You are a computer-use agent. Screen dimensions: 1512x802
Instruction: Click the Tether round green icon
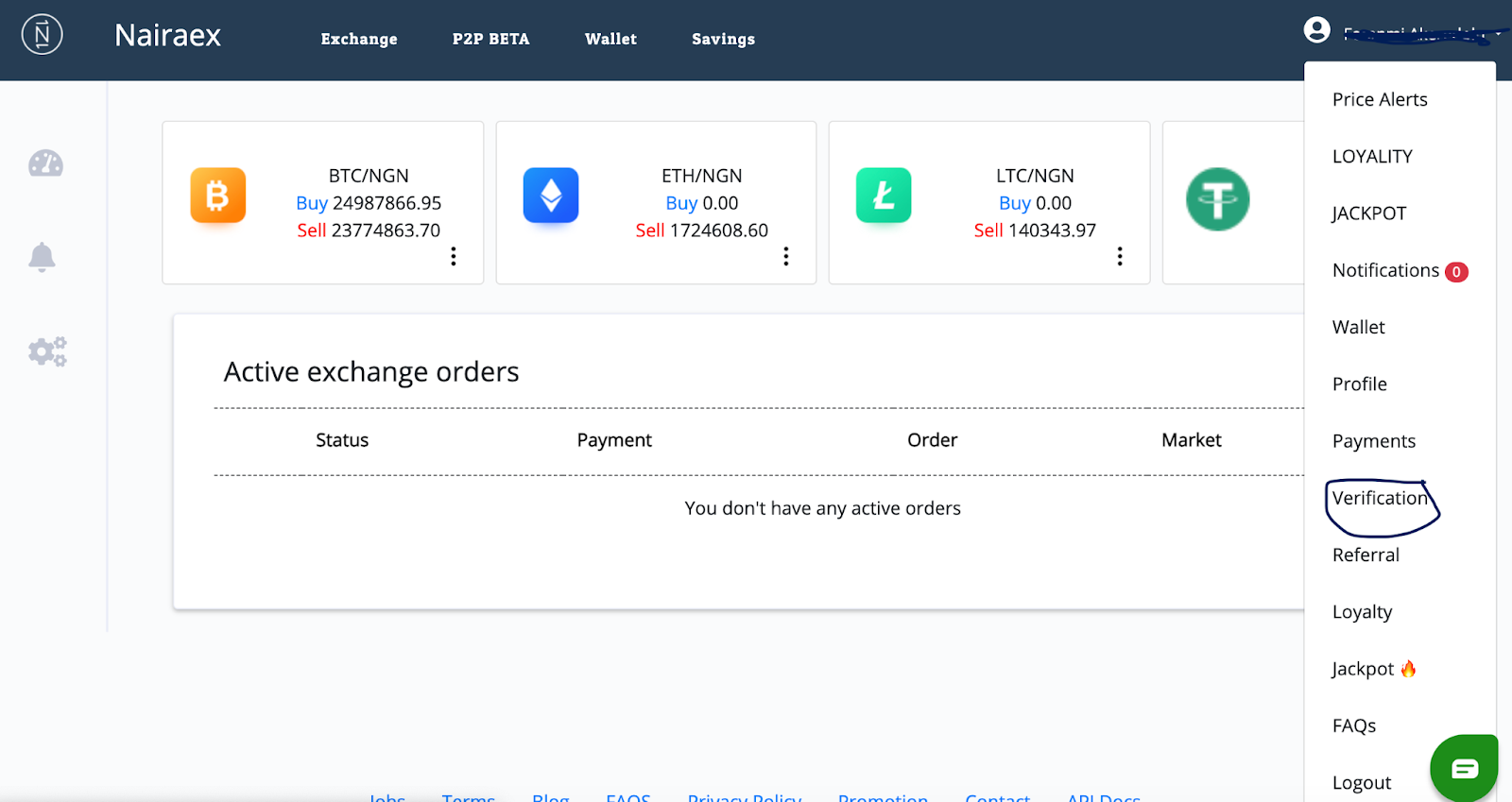(x=1217, y=199)
